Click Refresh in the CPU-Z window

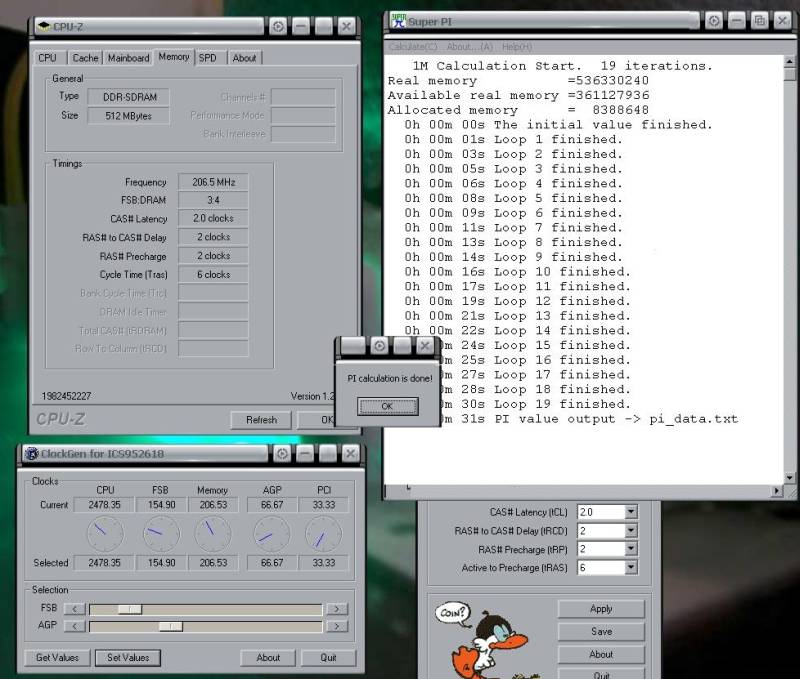pos(261,420)
